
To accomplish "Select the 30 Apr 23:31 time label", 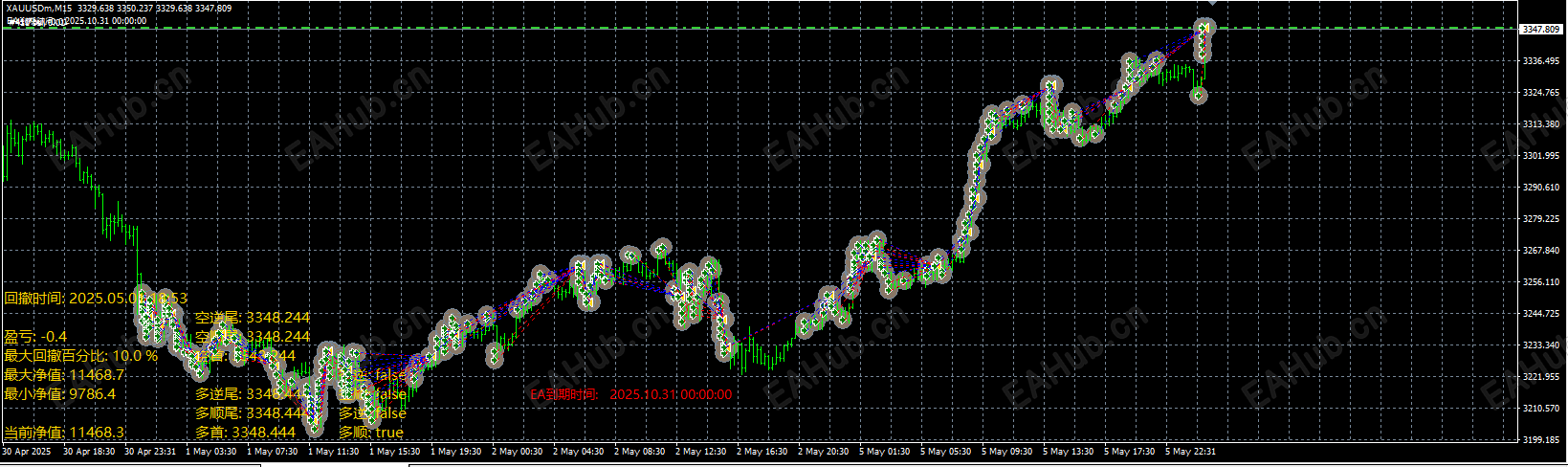I will click(150, 452).
